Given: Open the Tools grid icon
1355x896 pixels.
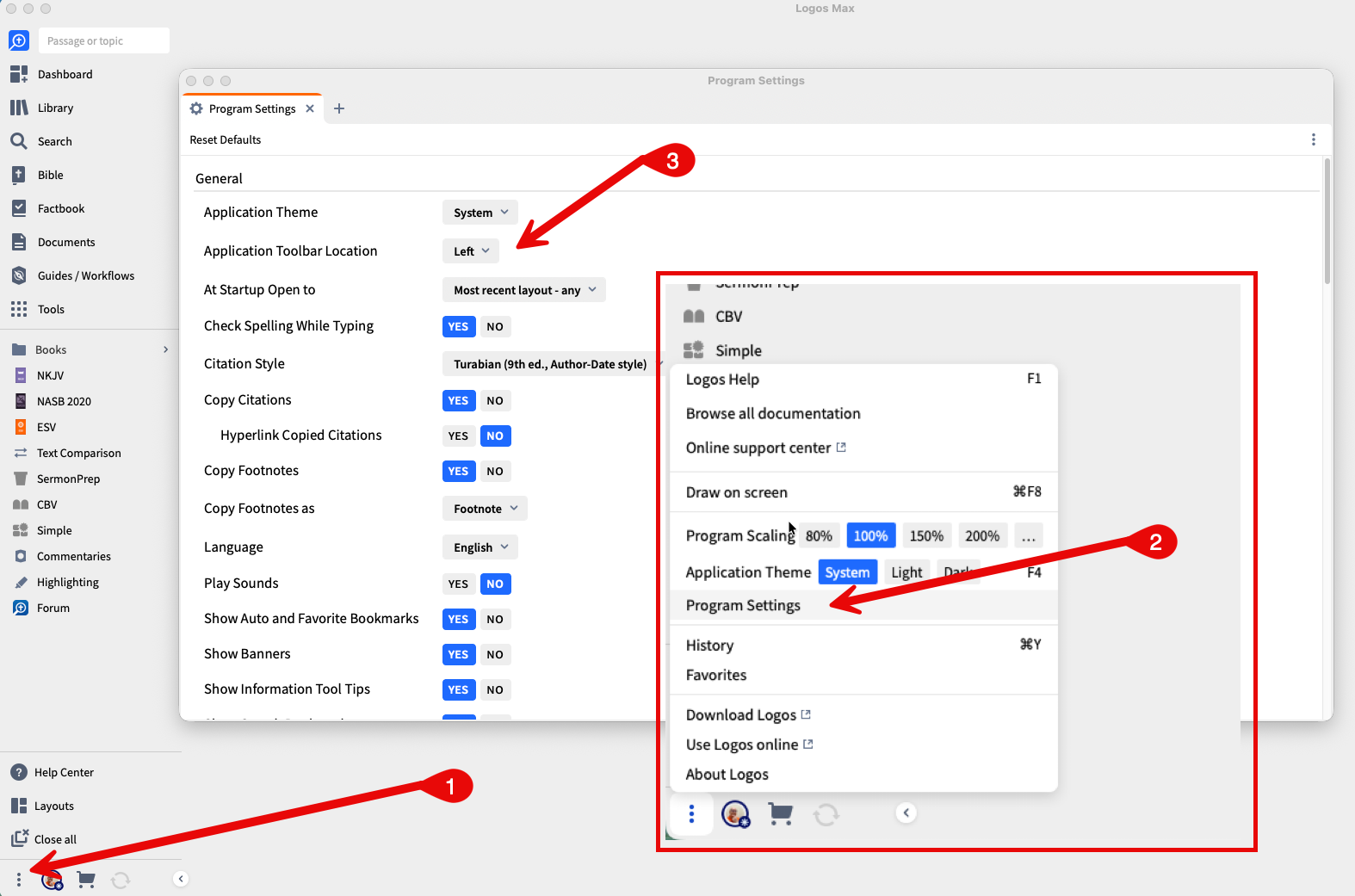Looking at the screenshot, I should 19,309.
